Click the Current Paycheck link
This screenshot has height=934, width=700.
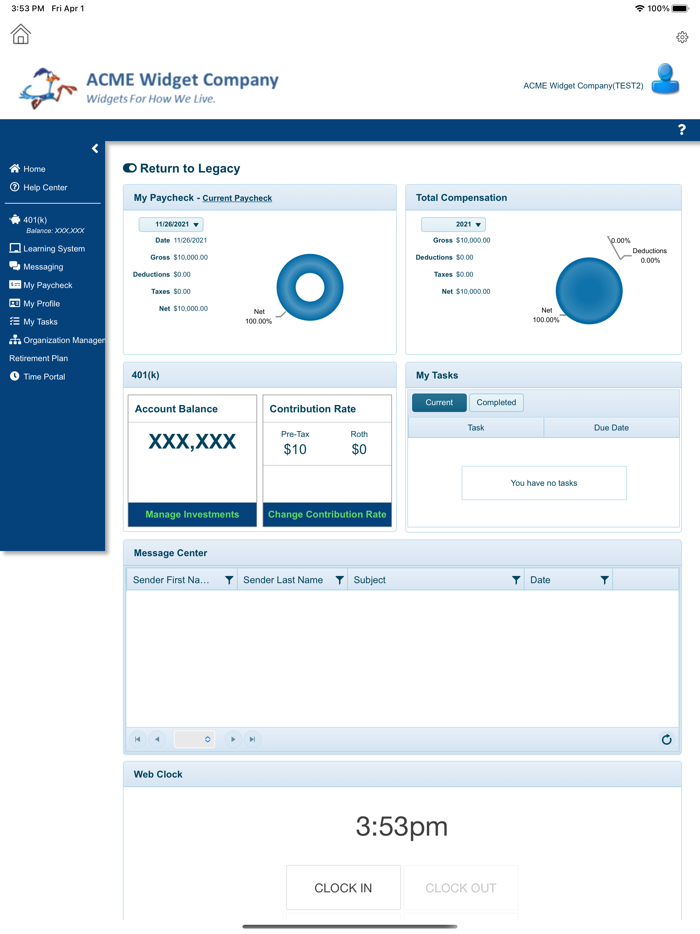click(x=237, y=198)
